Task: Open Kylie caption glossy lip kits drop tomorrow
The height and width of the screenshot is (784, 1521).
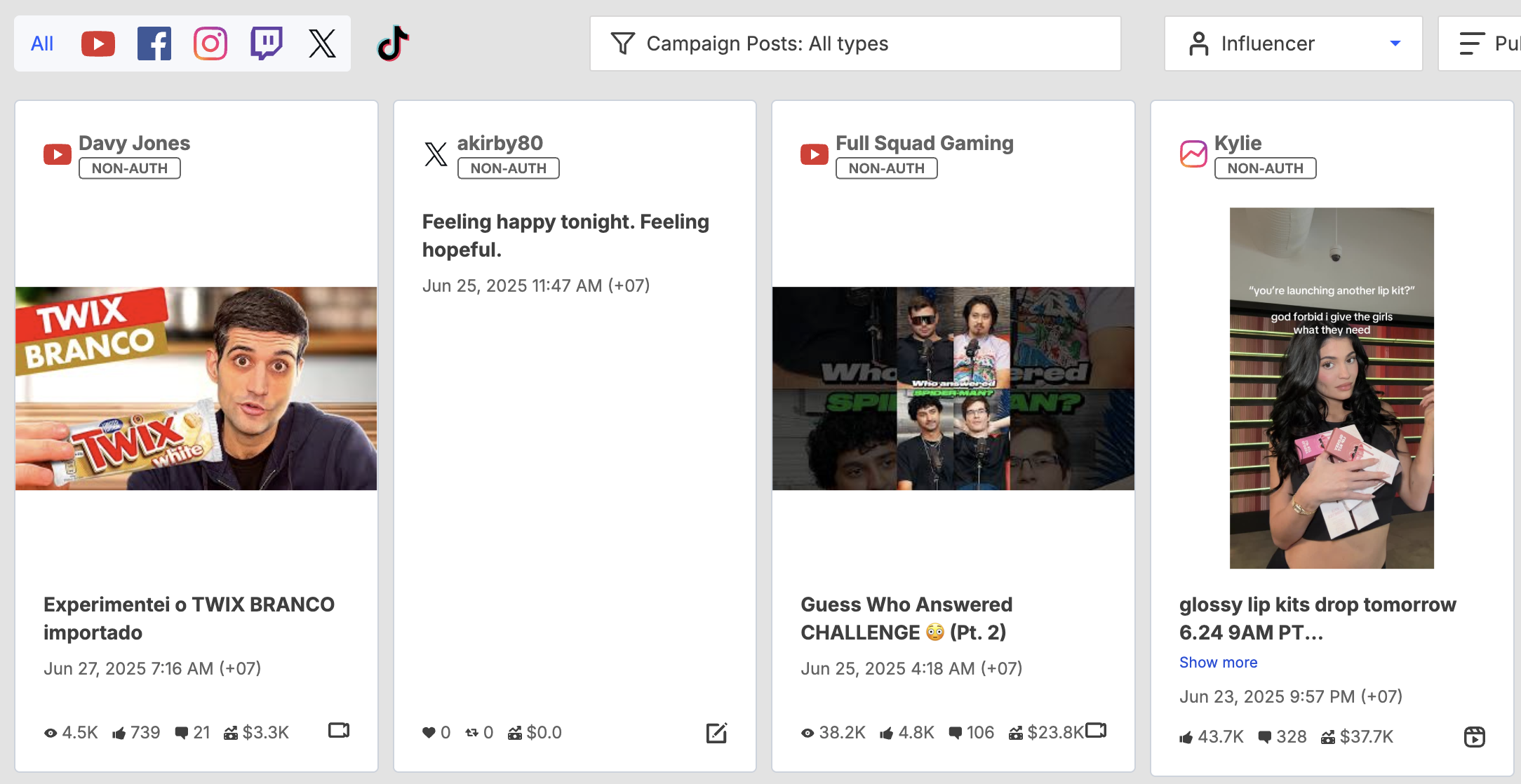Action: tap(1318, 619)
